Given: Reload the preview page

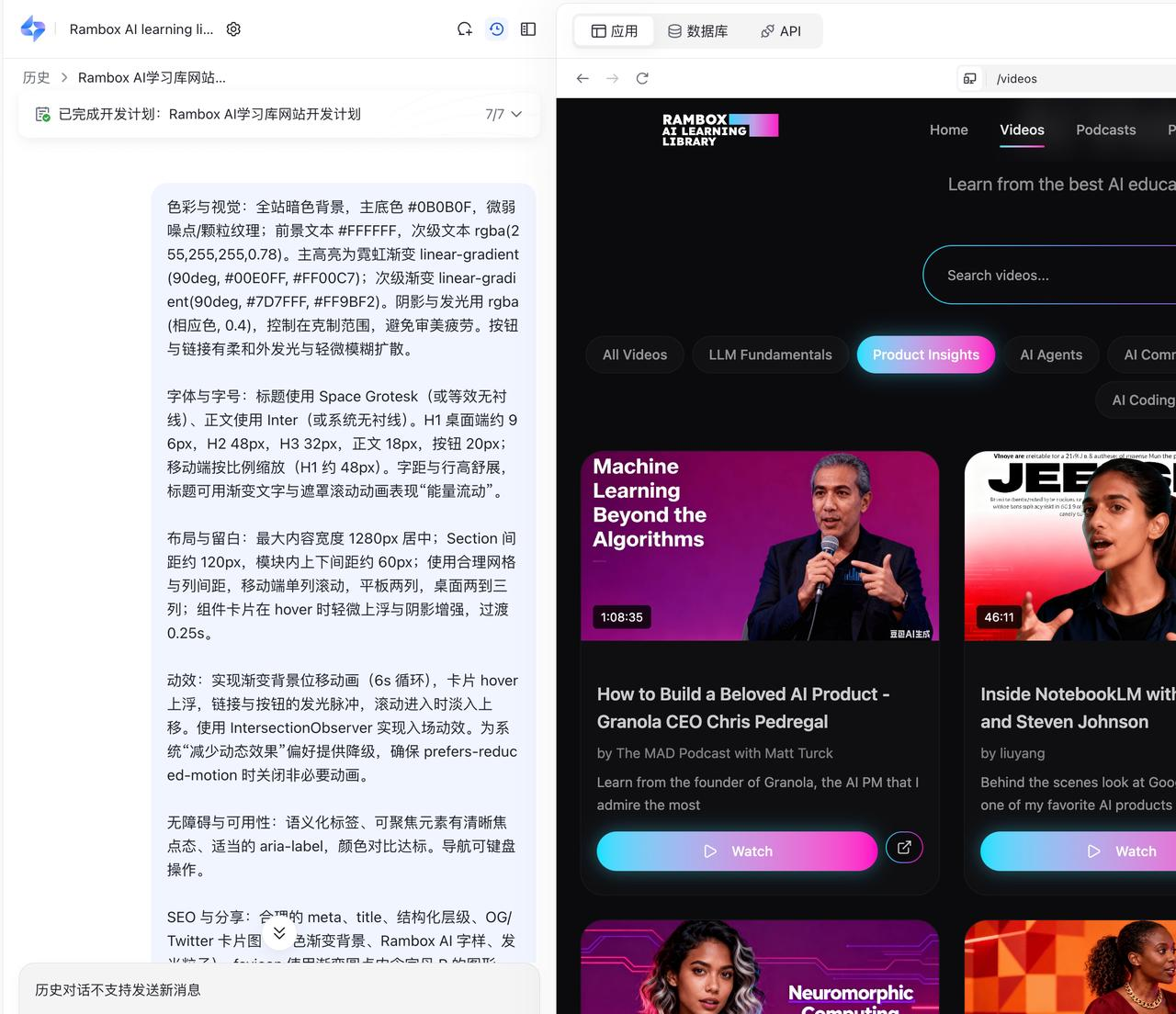Looking at the screenshot, I should 642,78.
